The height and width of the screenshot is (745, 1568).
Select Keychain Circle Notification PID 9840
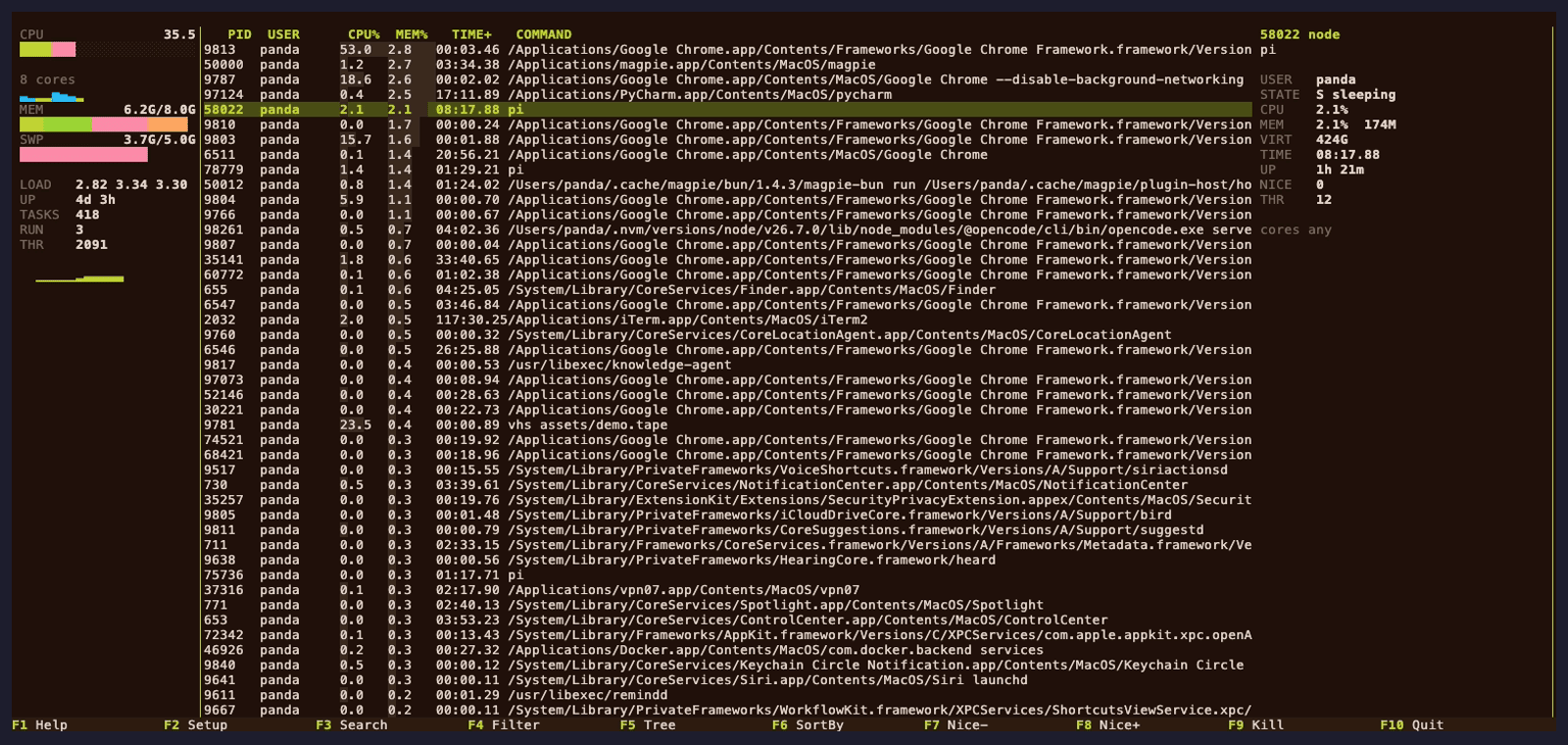tap(727, 665)
